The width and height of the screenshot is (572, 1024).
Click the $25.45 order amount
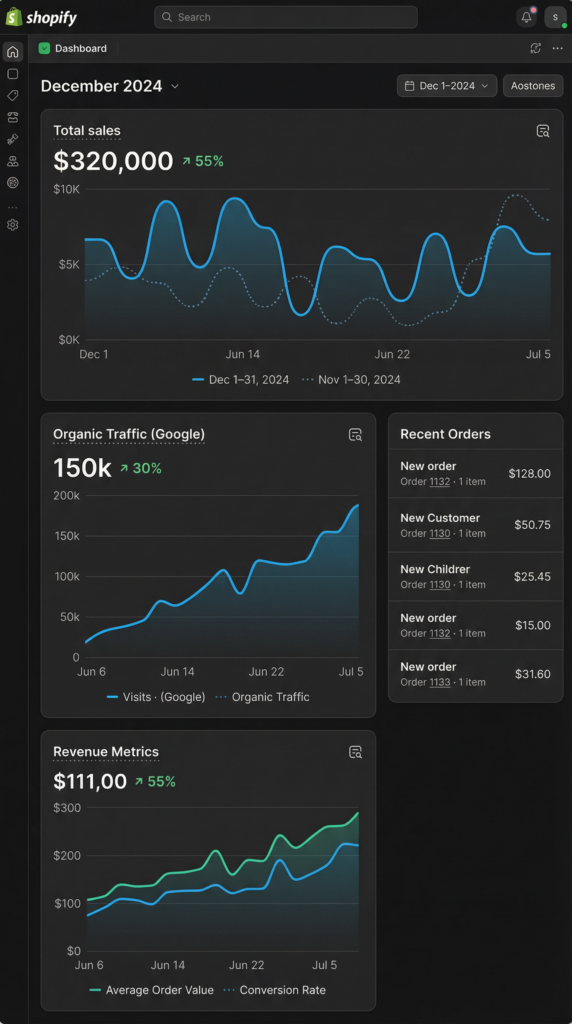[x=532, y=577]
